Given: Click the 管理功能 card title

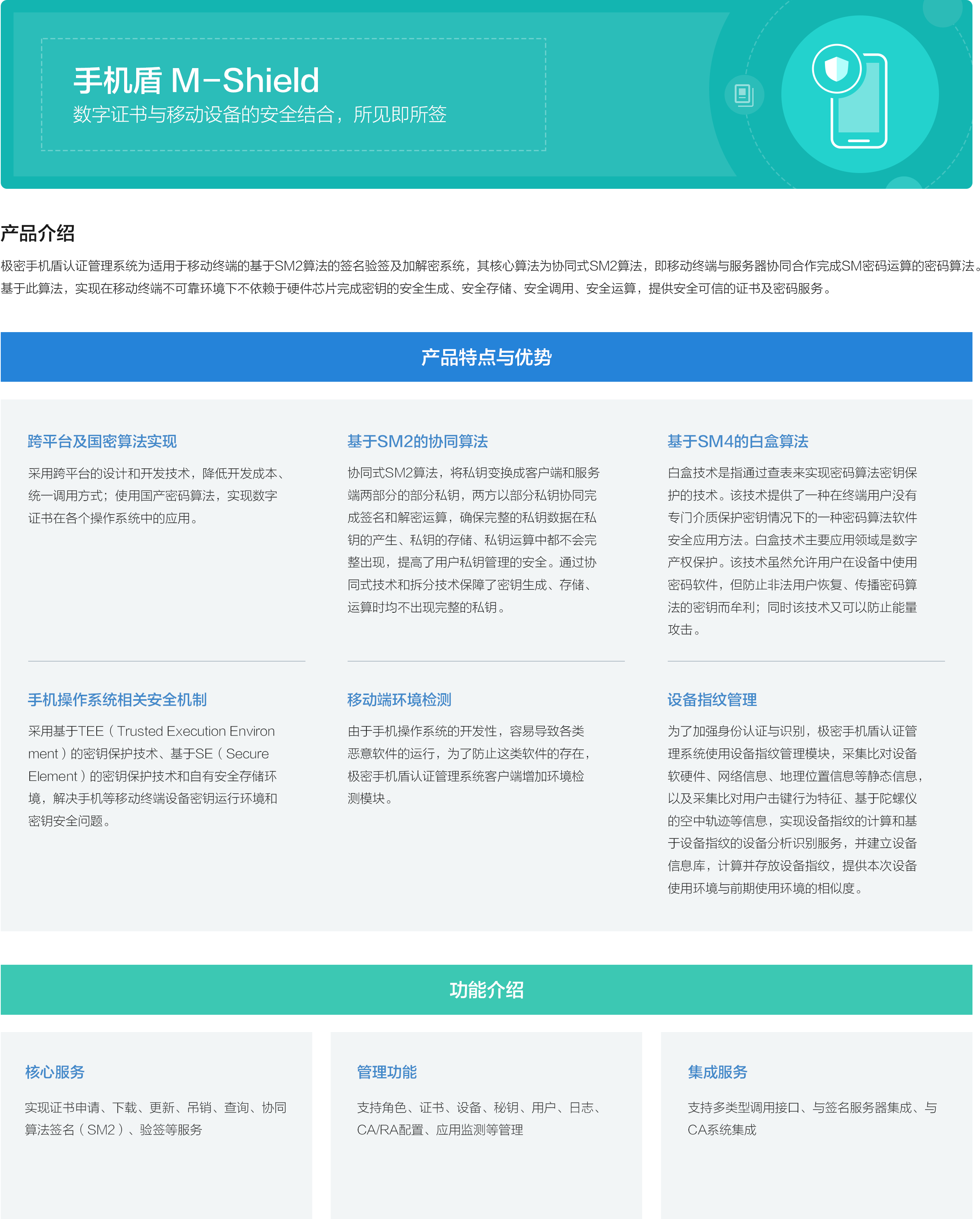Looking at the screenshot, I should [x=387, y=1072].
